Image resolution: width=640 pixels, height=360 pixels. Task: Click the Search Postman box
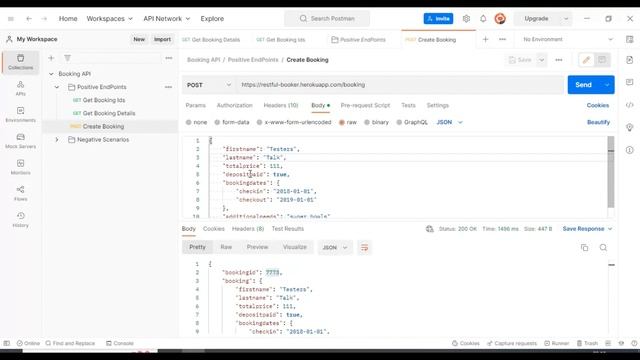pos(327,19)
